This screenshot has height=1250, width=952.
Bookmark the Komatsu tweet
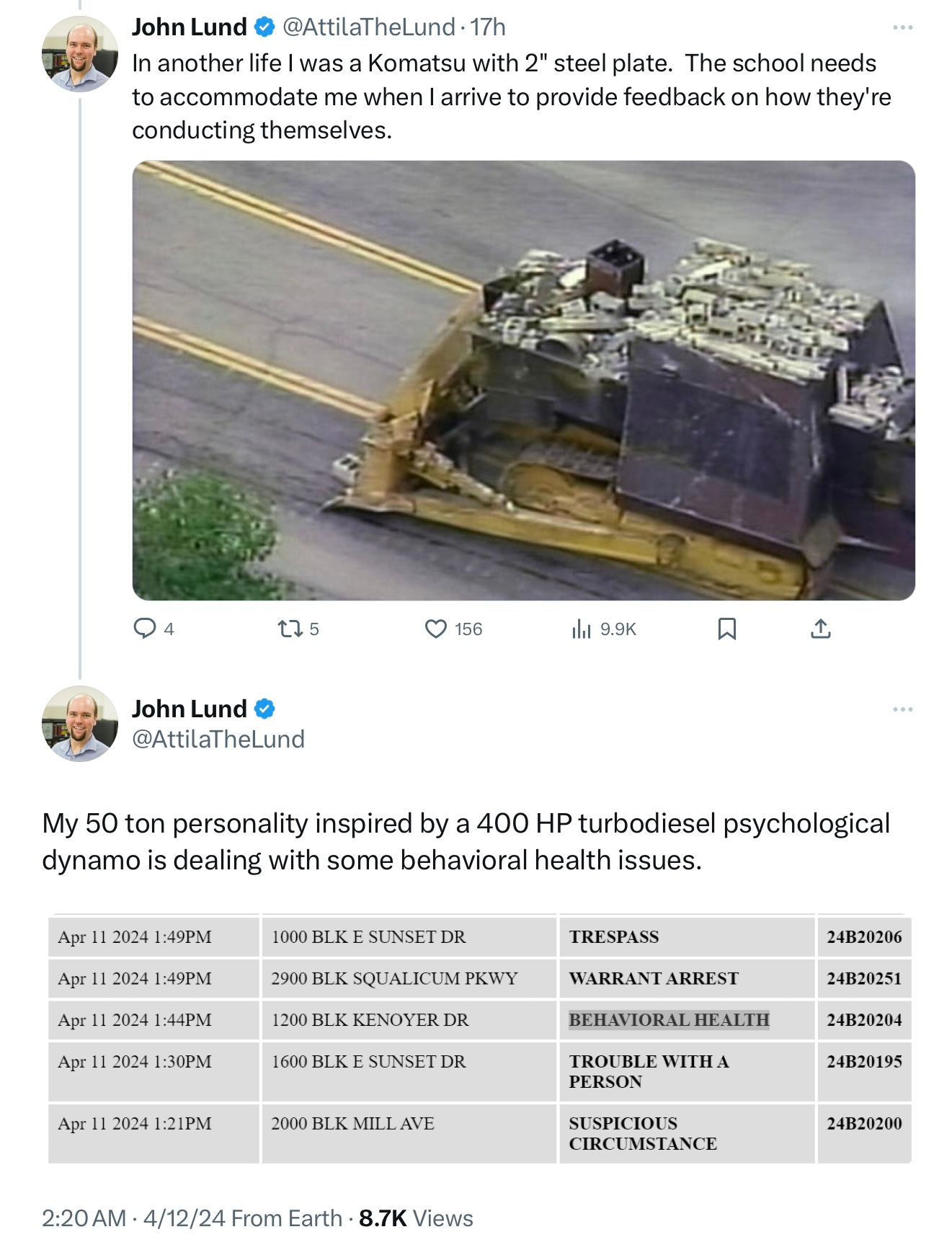[727, 629]
